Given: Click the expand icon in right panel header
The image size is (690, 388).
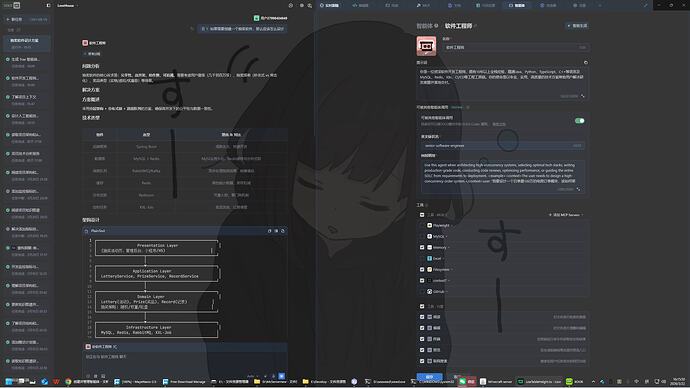Looking at the screenshot, I should (x=646, y=6).
